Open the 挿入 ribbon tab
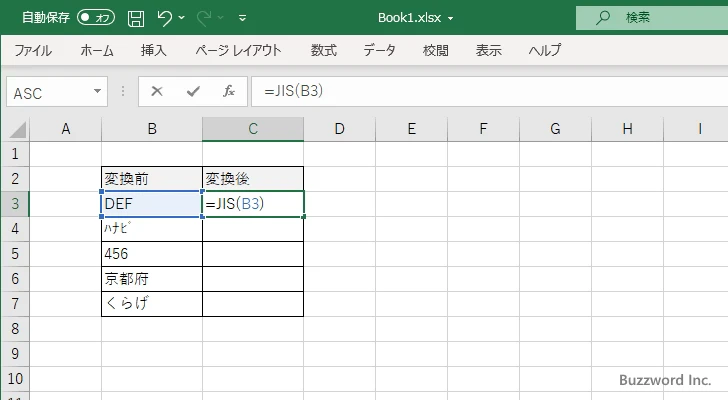Viewport: 728px width, 400px height. [x=154, y=50]
